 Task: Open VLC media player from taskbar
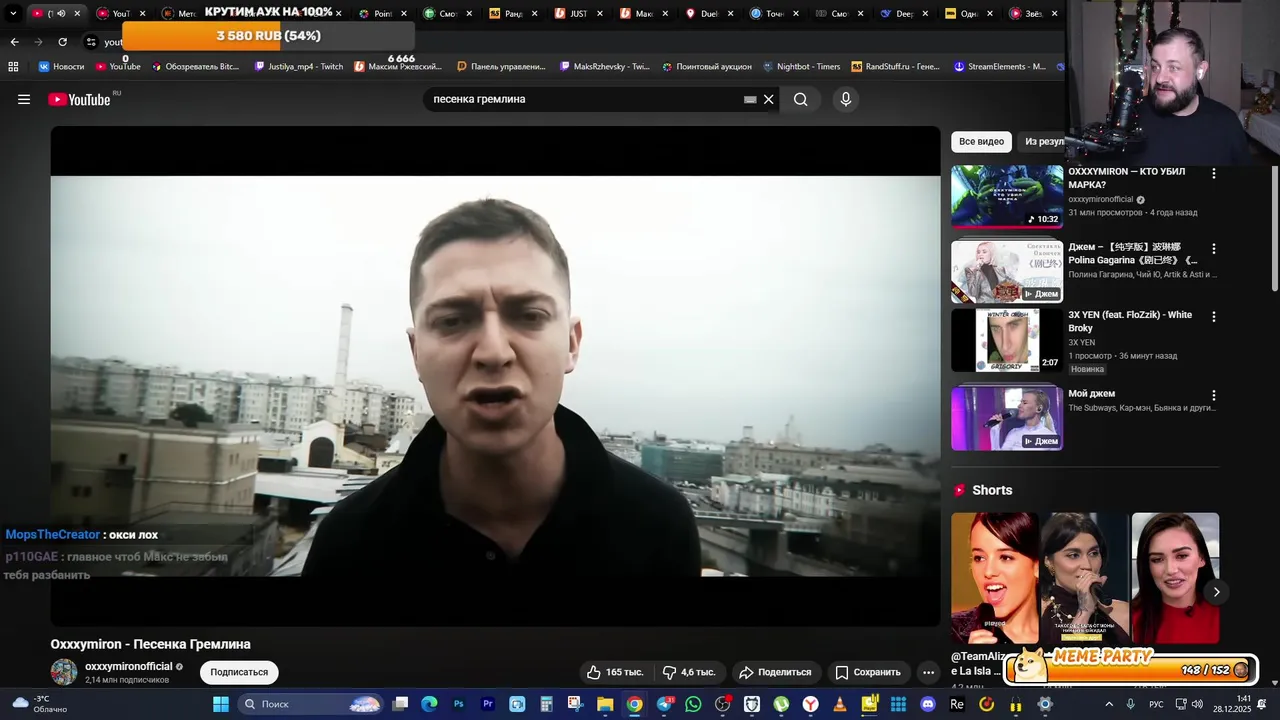839,704
